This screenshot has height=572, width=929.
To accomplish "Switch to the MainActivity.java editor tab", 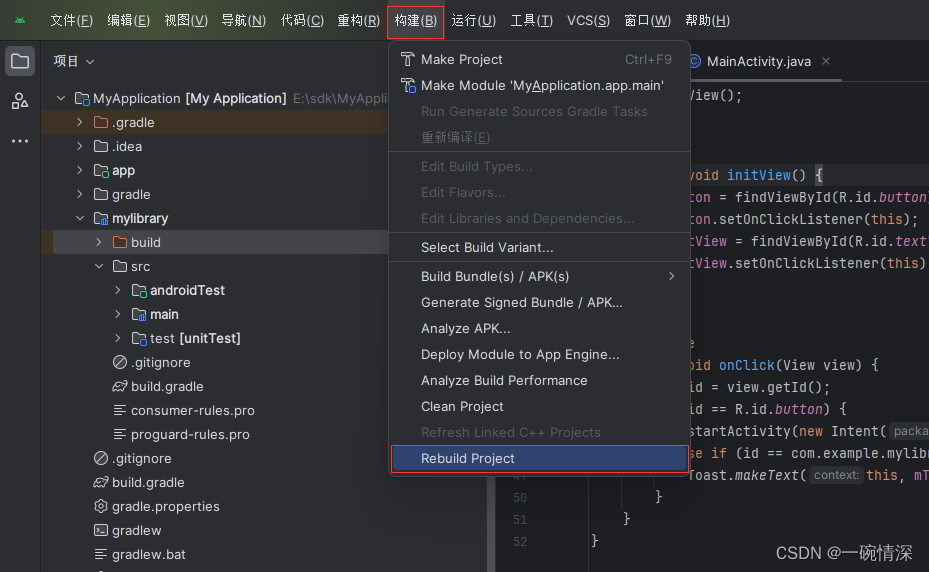I will tap(758, 61).
